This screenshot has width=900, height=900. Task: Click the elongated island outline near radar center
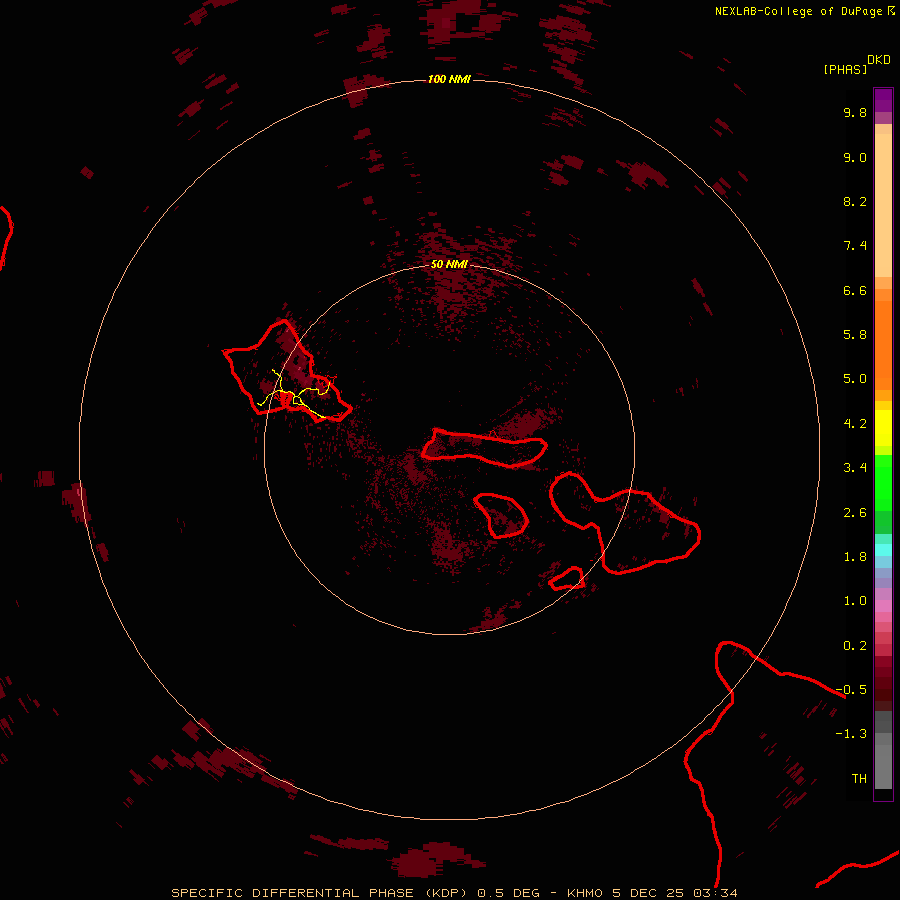click(484, 448)
